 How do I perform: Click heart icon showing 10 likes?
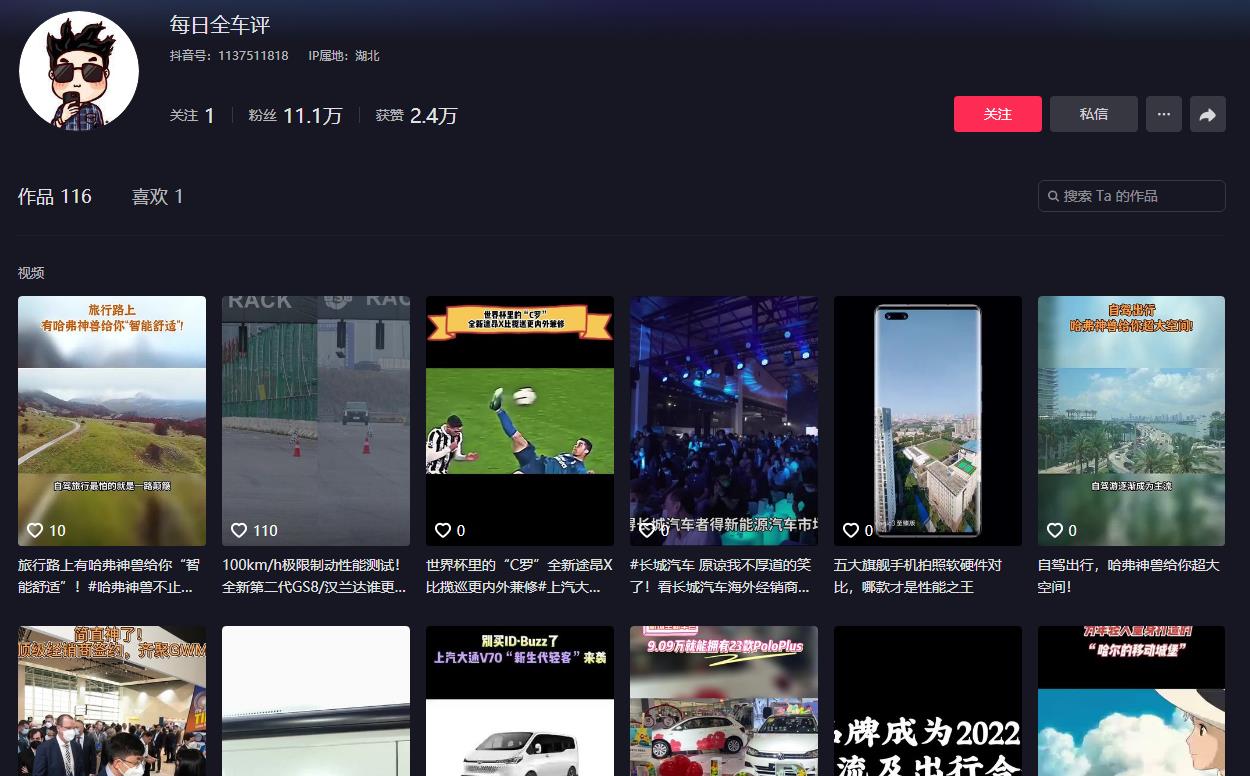tap(35, 530)
